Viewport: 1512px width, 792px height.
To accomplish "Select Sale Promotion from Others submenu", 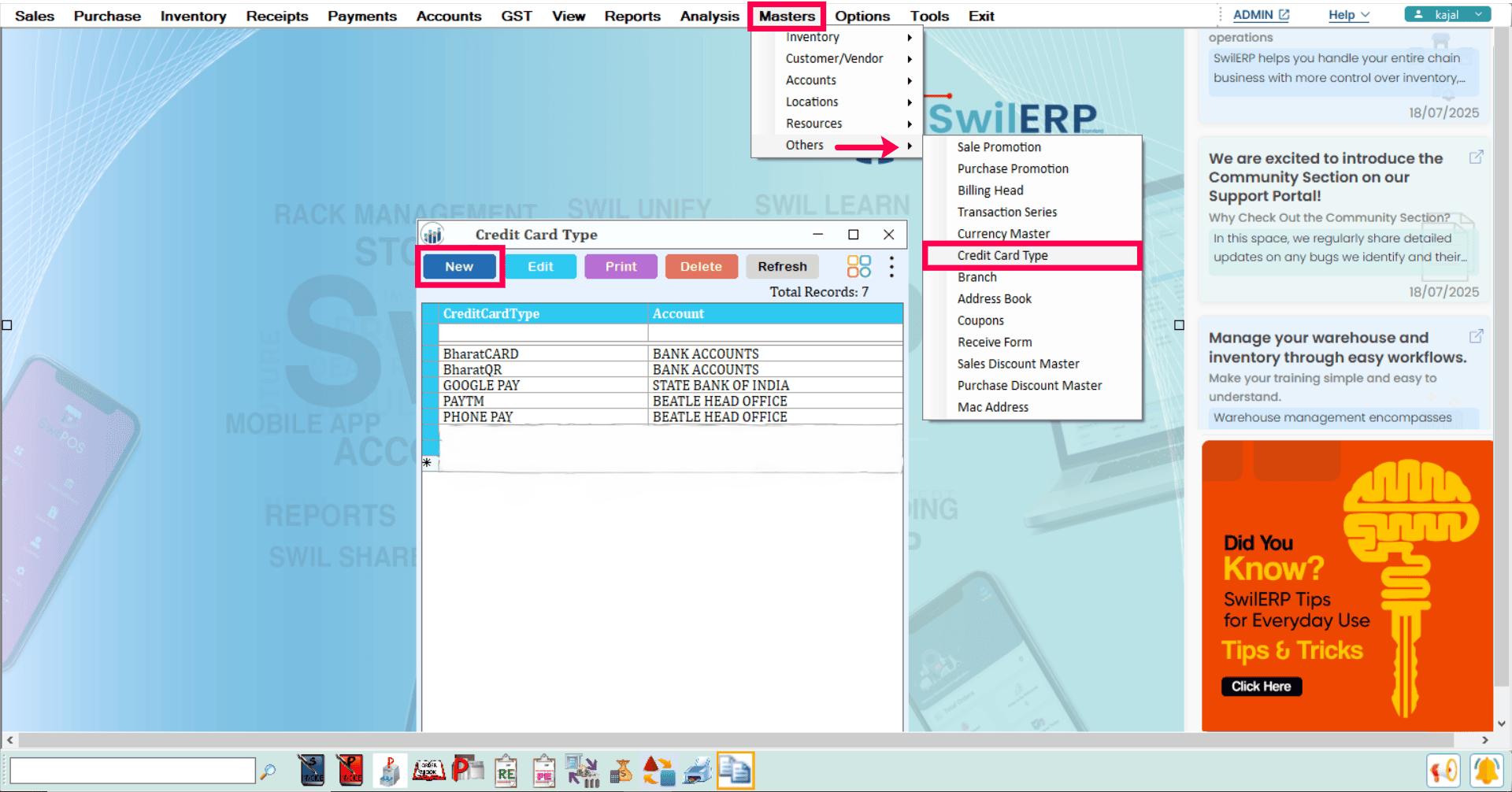I will 1032,147.
